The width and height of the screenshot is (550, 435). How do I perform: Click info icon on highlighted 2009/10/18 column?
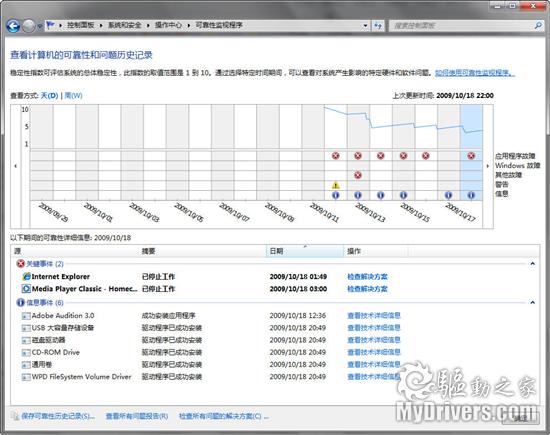(471, 195)
